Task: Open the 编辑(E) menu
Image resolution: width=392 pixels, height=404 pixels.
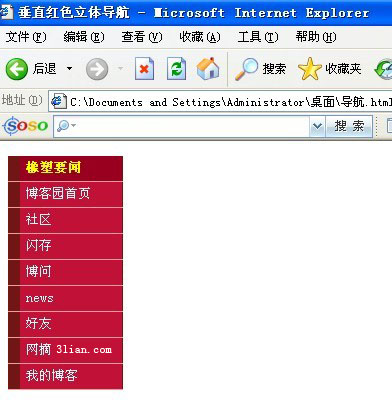Action: coord(84,37)
